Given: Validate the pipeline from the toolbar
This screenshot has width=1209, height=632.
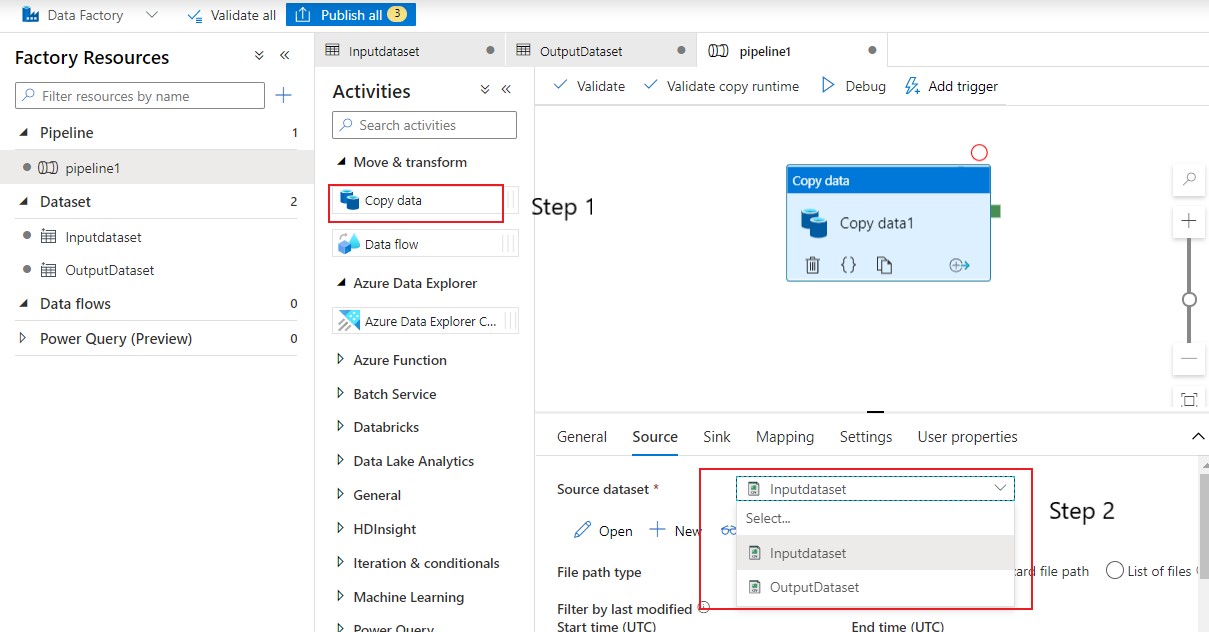Looking at the screenshot, I should 589,86.
